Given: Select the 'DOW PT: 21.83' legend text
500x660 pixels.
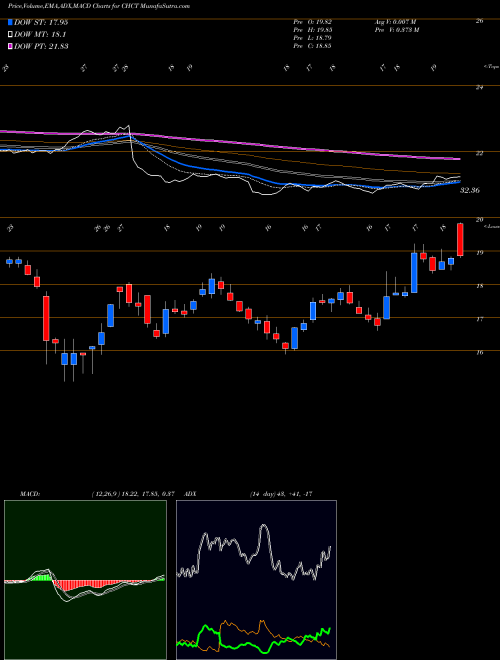Looking at the screenshot, I should coord(41,46).
